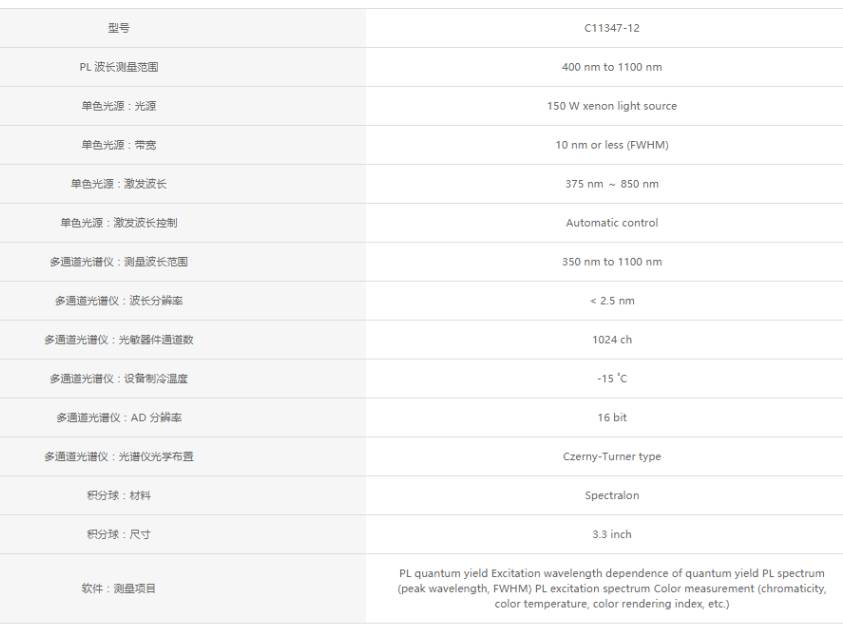
Task: Click the label 单色光源：激发波长
Action: [x=119, y=184]
